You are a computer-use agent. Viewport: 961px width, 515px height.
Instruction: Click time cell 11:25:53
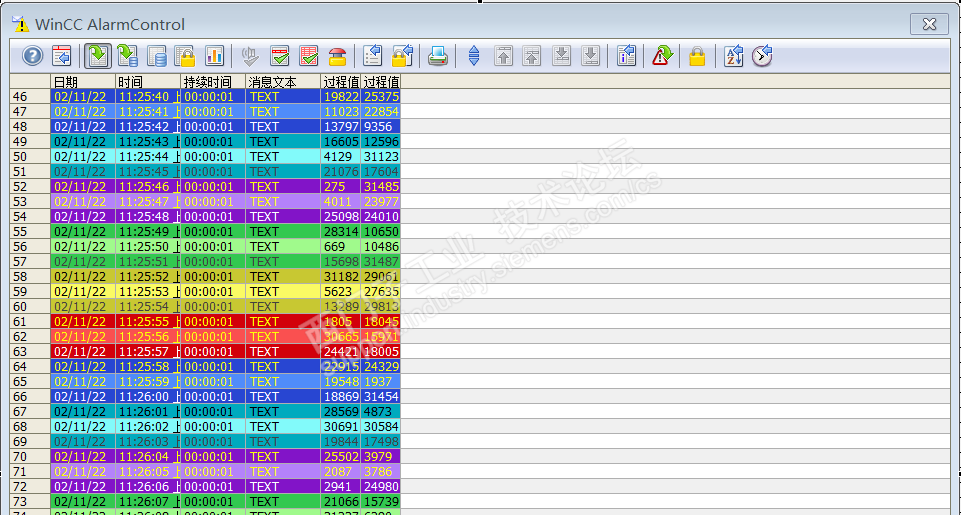[148, 292]
